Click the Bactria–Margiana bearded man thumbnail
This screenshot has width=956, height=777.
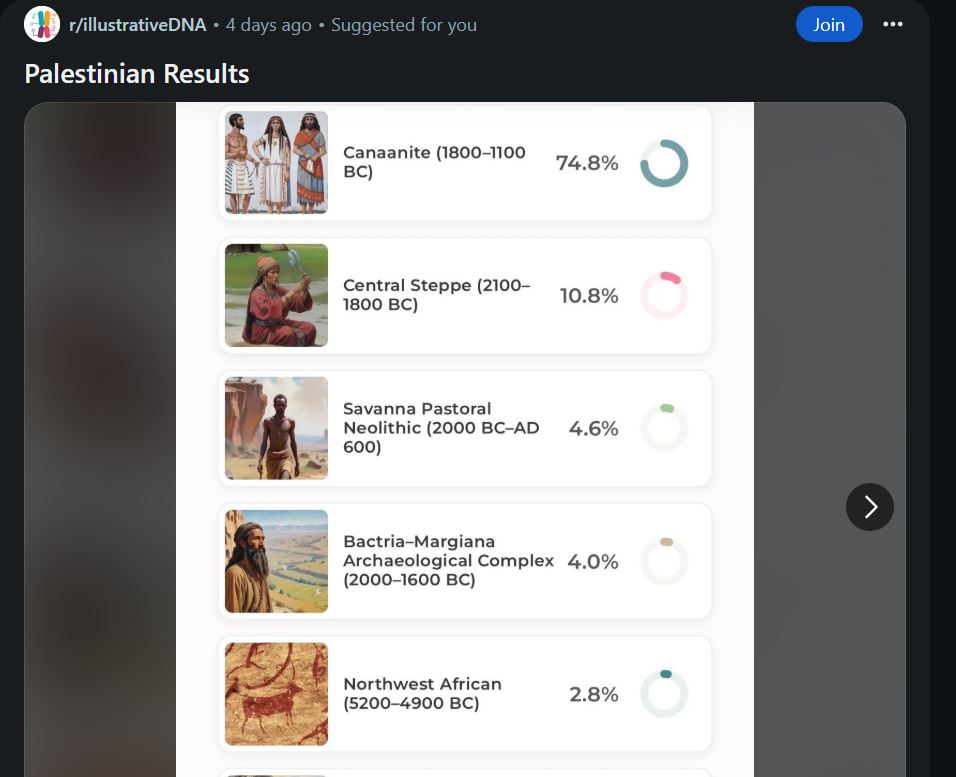[276, 561]
